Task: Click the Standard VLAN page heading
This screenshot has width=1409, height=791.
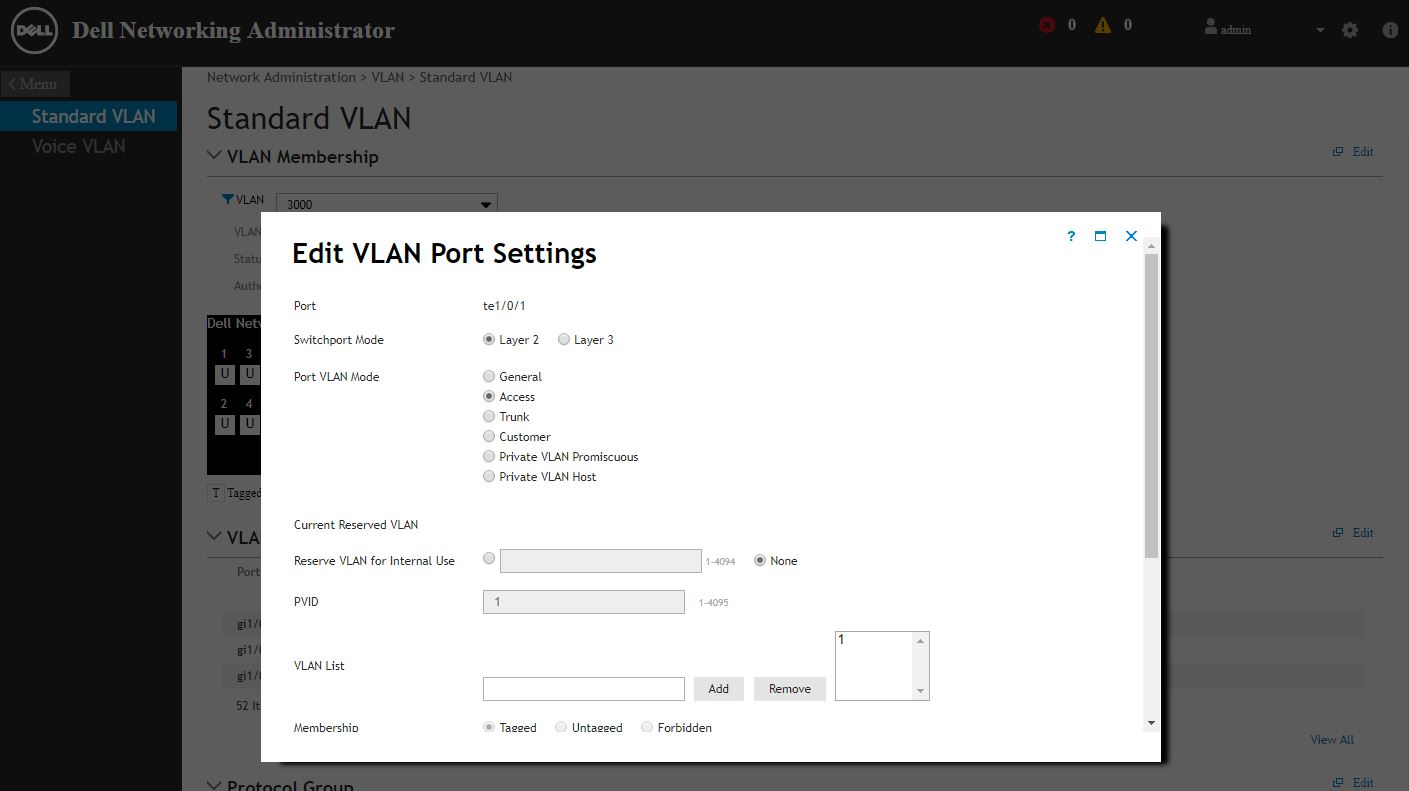Action: pos(309,118)
